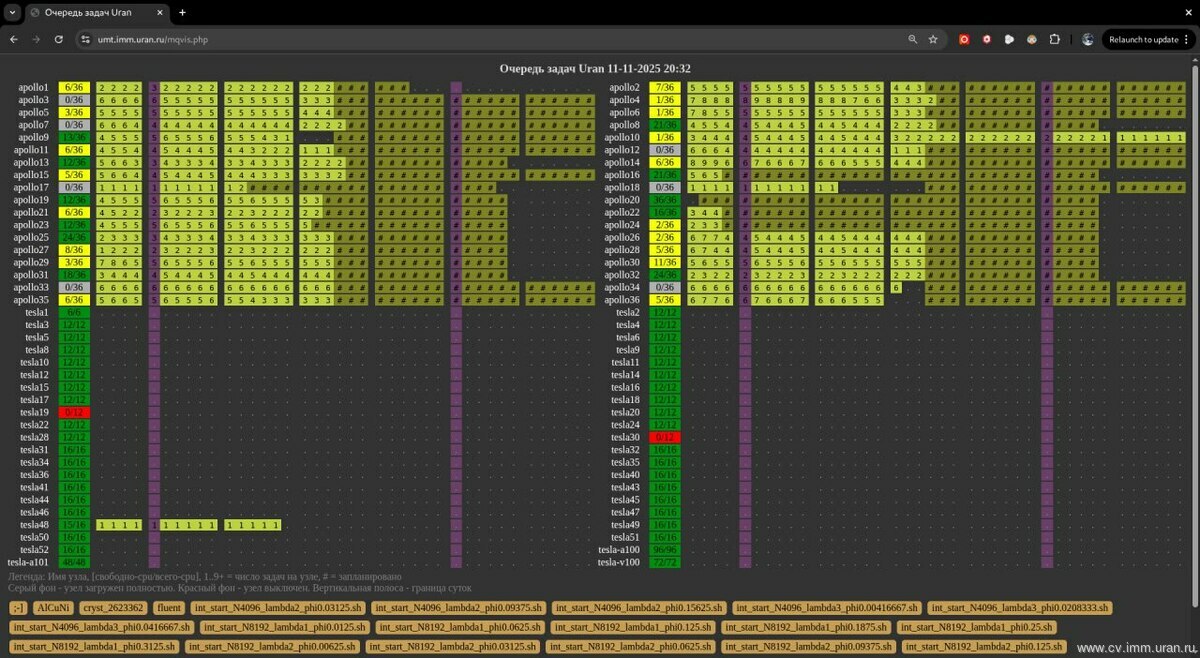Image resolution: width=1200 pixels, height=658 pixels.
Task: Click the Relaunch to update button
Action: point(1143,39)
